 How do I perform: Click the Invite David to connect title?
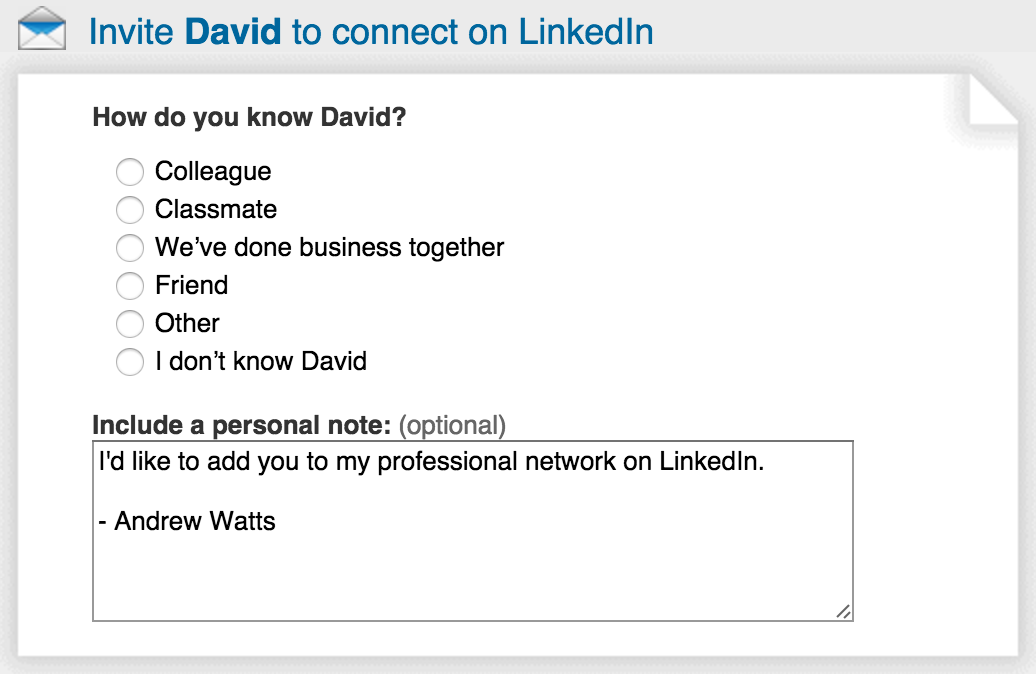(371, 32)
